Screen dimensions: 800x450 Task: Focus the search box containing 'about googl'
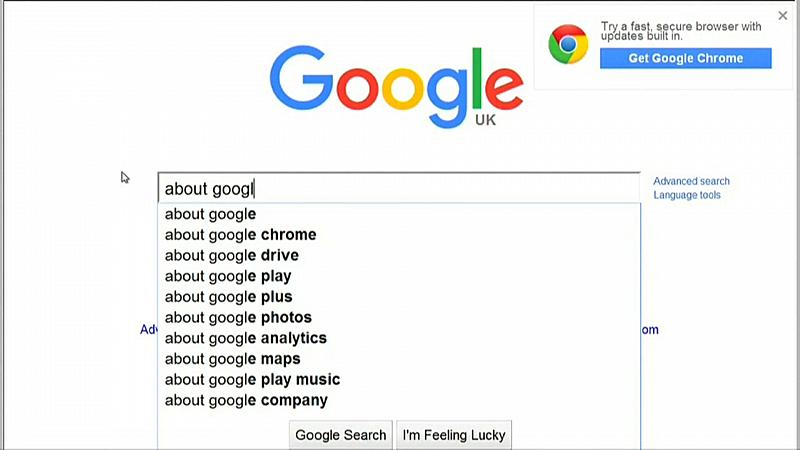pos(398,188)
